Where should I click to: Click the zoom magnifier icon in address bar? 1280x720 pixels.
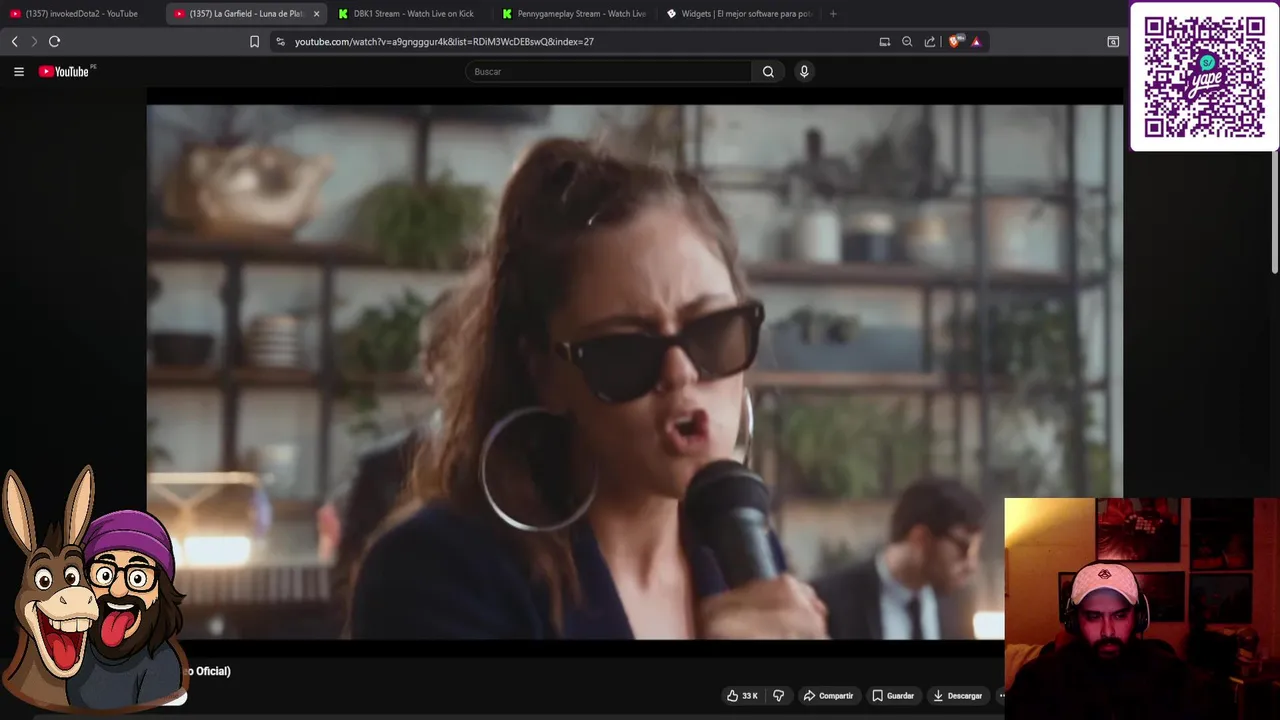[x=907, y=41]
